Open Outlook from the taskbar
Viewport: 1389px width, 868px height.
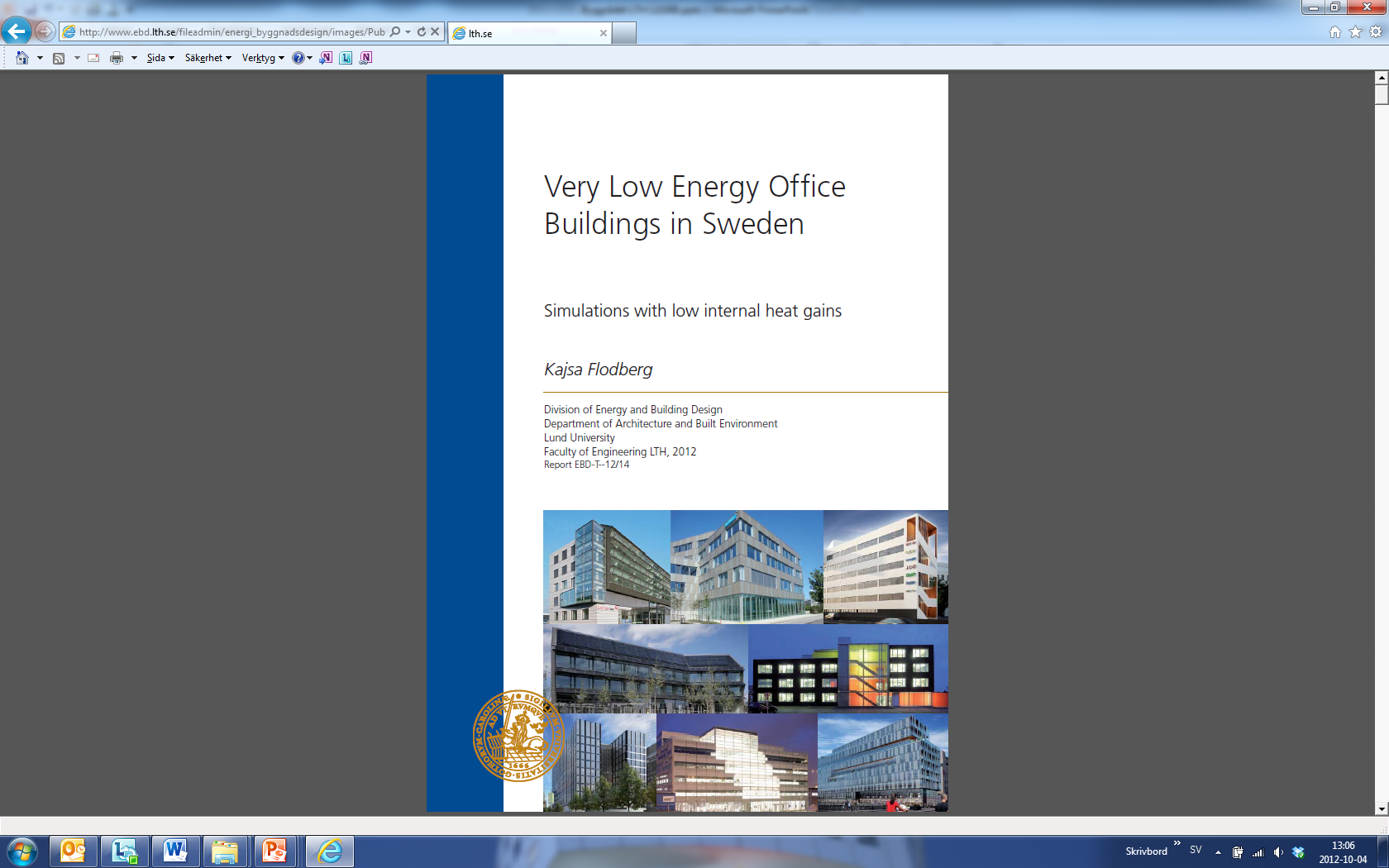point(74,851)
